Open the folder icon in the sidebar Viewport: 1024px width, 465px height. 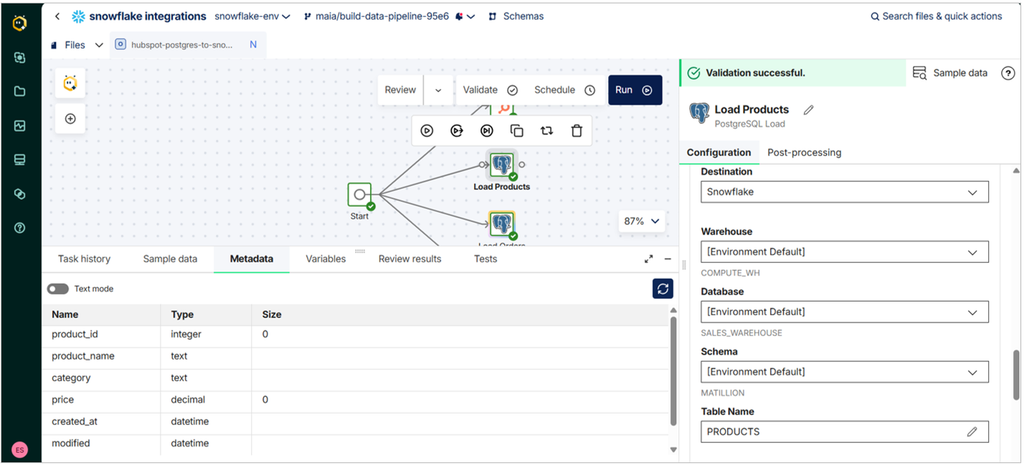pos(20,91)
